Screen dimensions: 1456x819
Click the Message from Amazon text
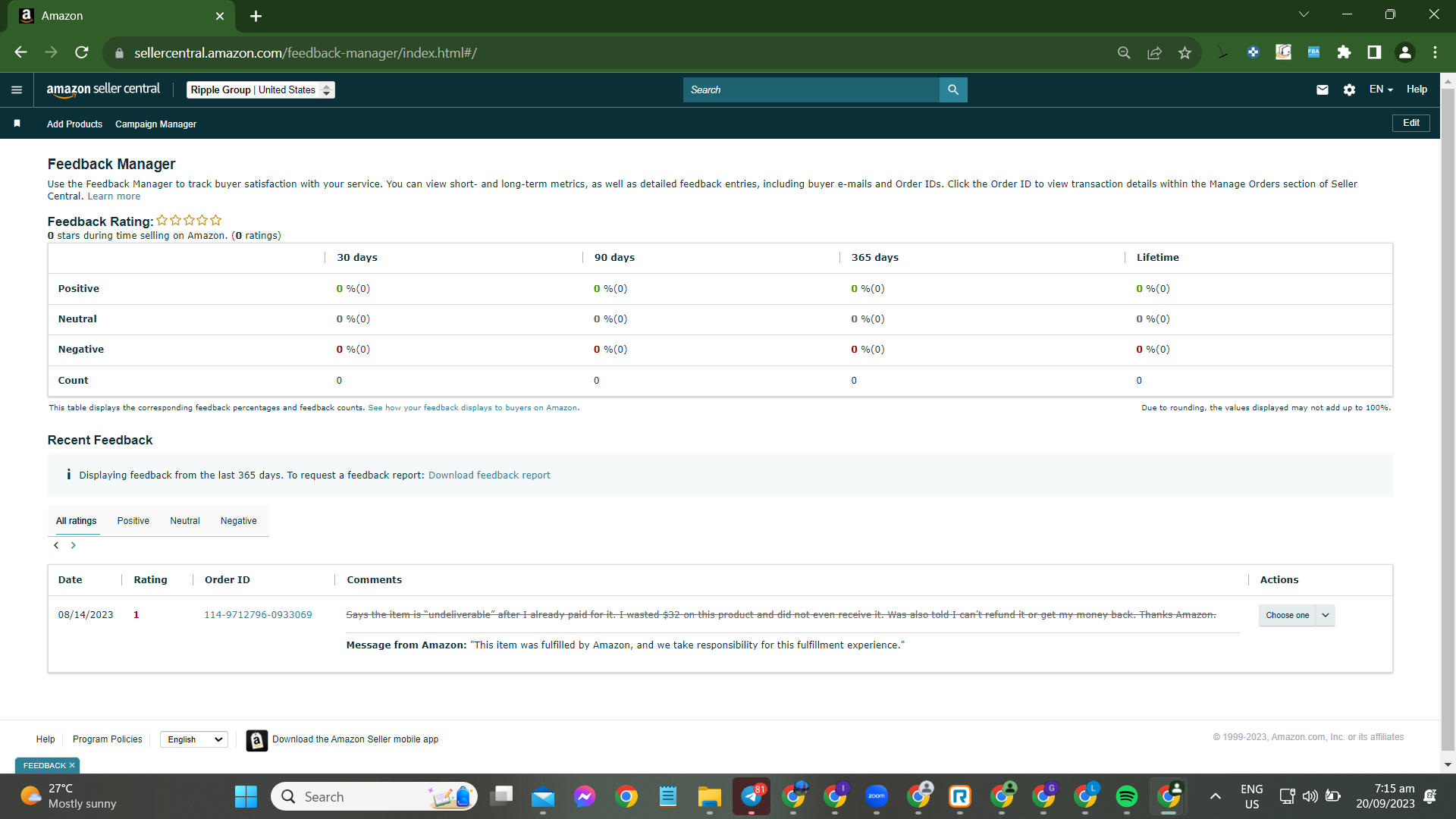click(626, 645)
